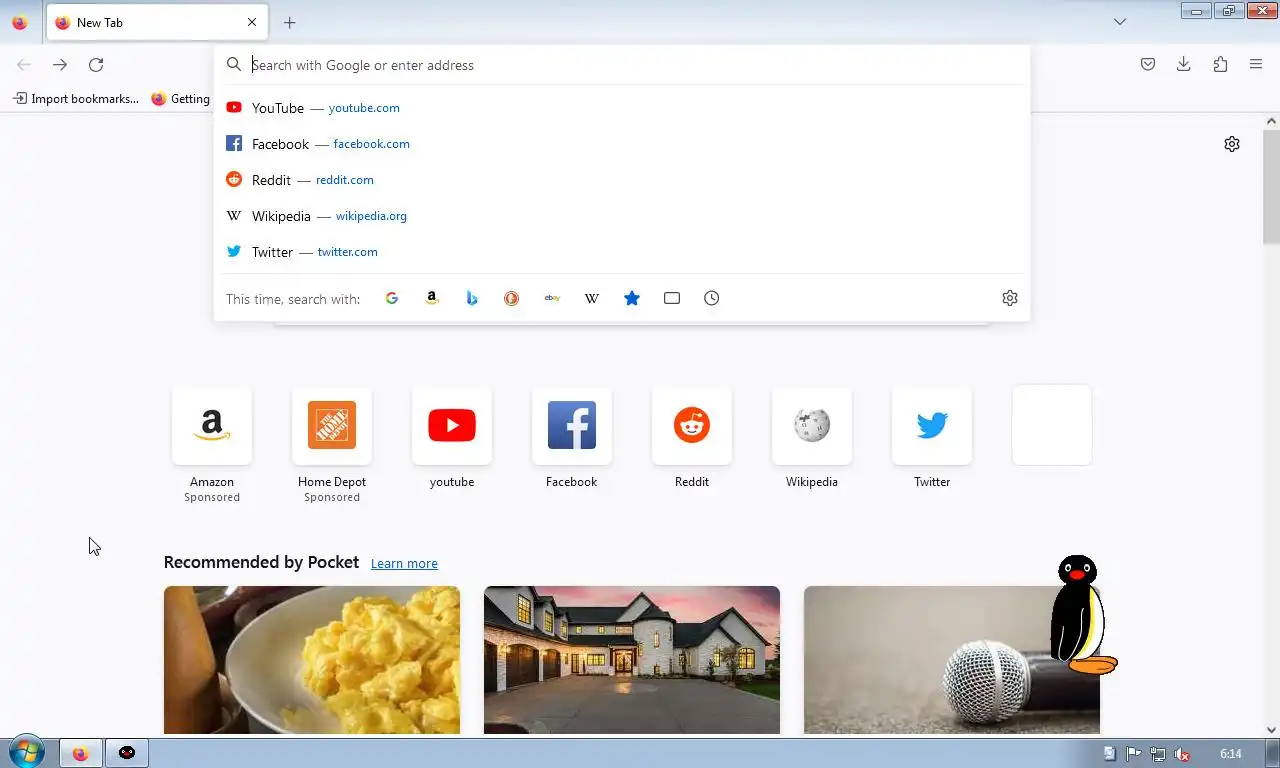
Task: Open a new tab with plus button
Action: pyautogui.click(x=290, y=22)
